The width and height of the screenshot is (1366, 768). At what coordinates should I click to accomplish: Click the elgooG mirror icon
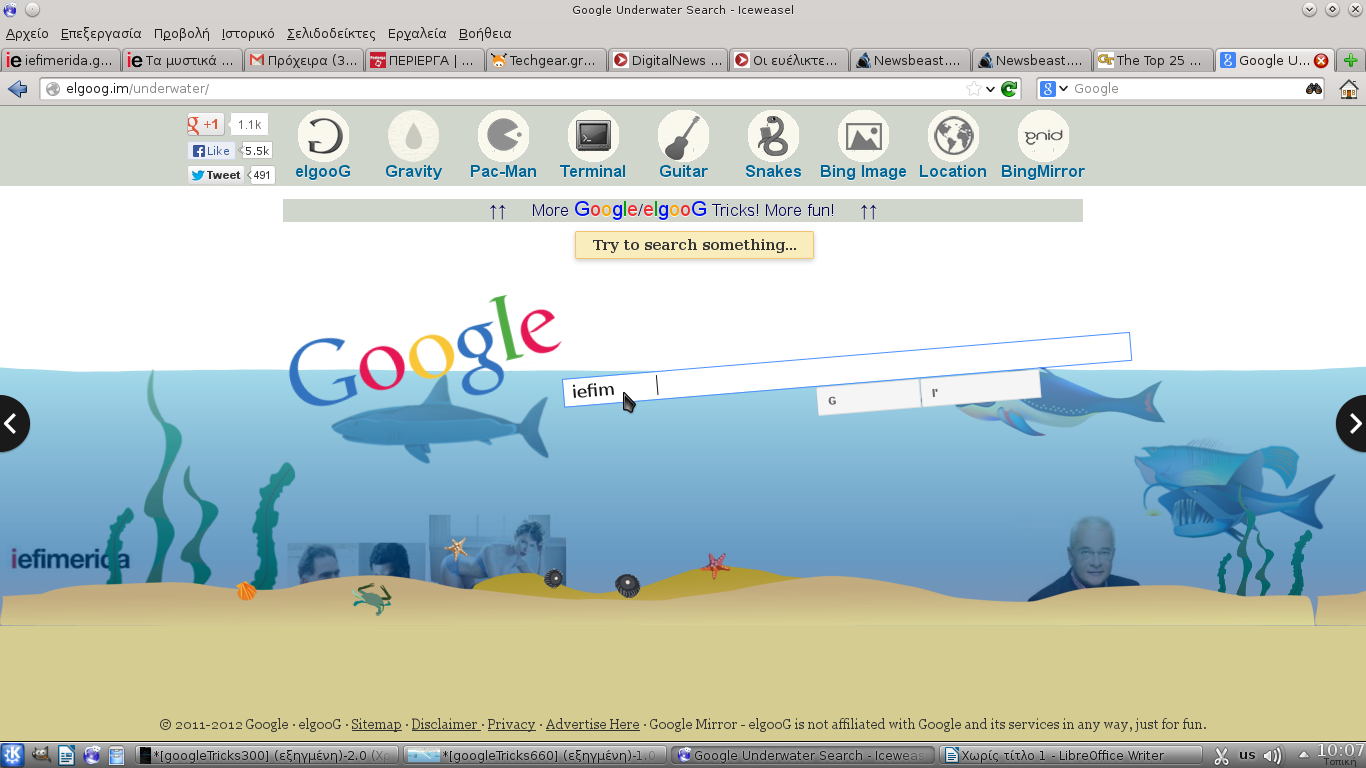click(323, 136)
